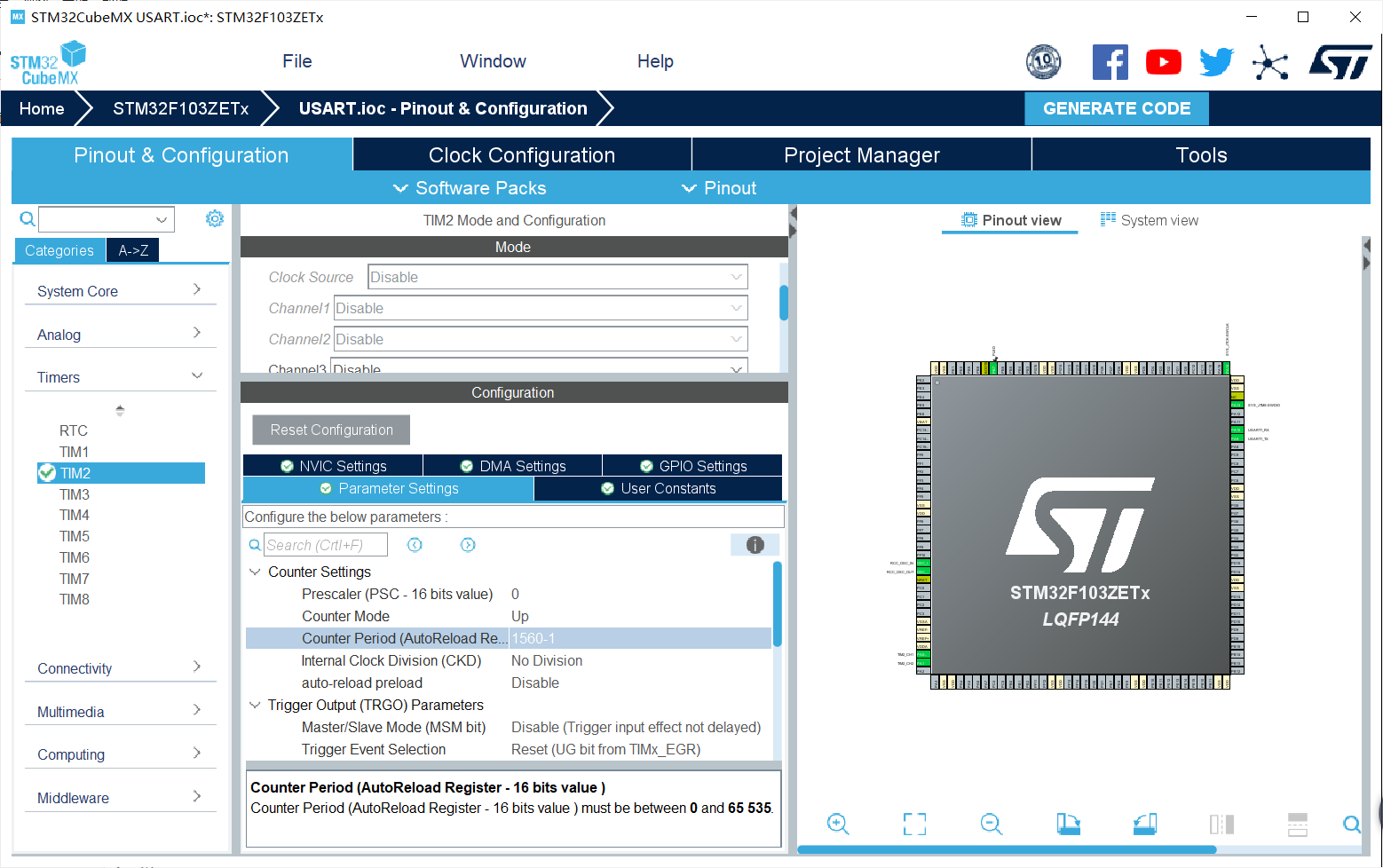Open the File menu
1383x868 pixels.
297,61
